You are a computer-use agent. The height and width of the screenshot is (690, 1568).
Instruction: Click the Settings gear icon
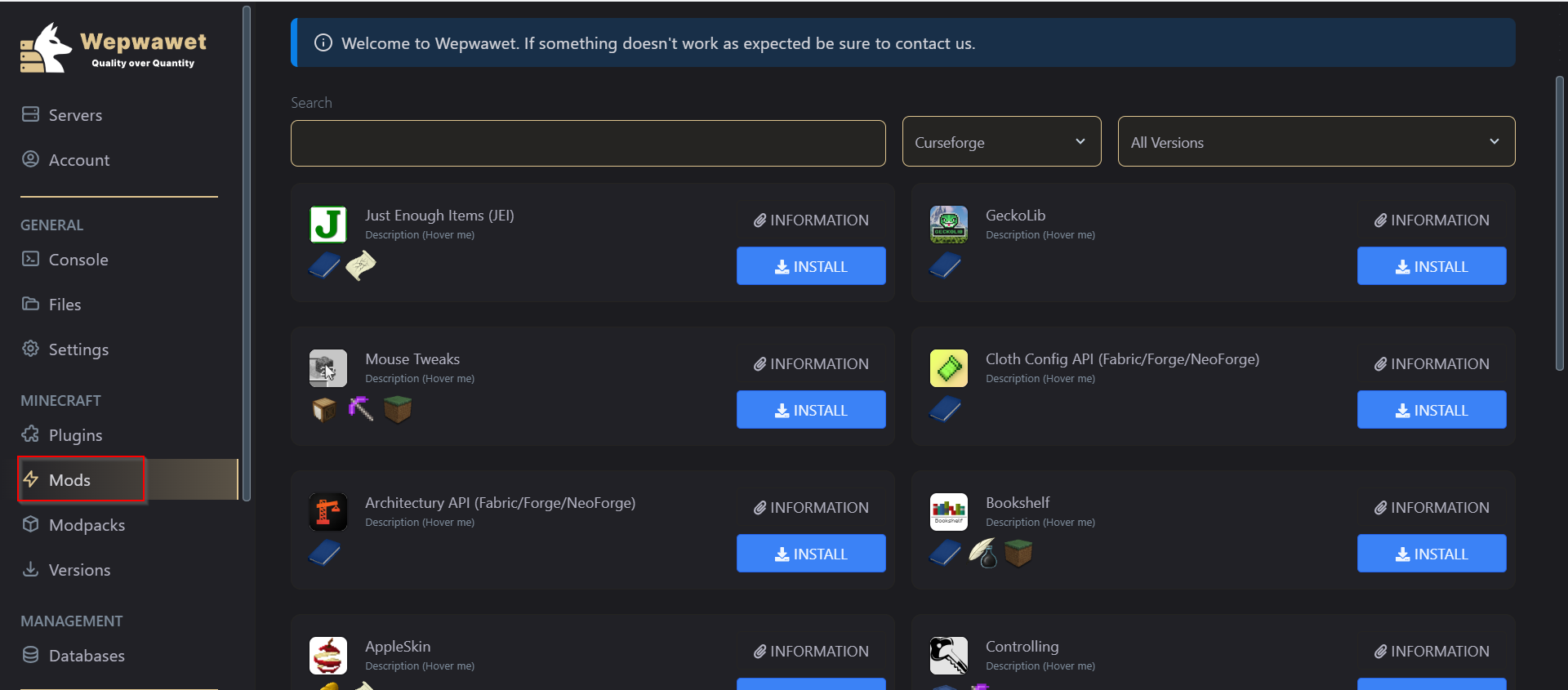pos(30,349)
